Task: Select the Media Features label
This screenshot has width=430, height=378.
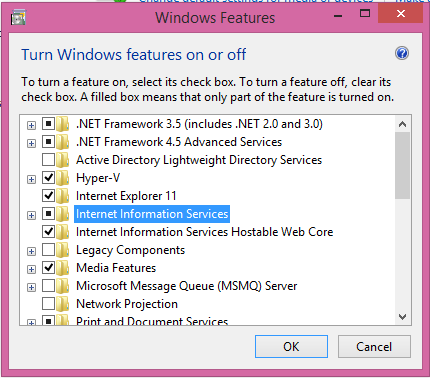Action: (x=116, y=268)
